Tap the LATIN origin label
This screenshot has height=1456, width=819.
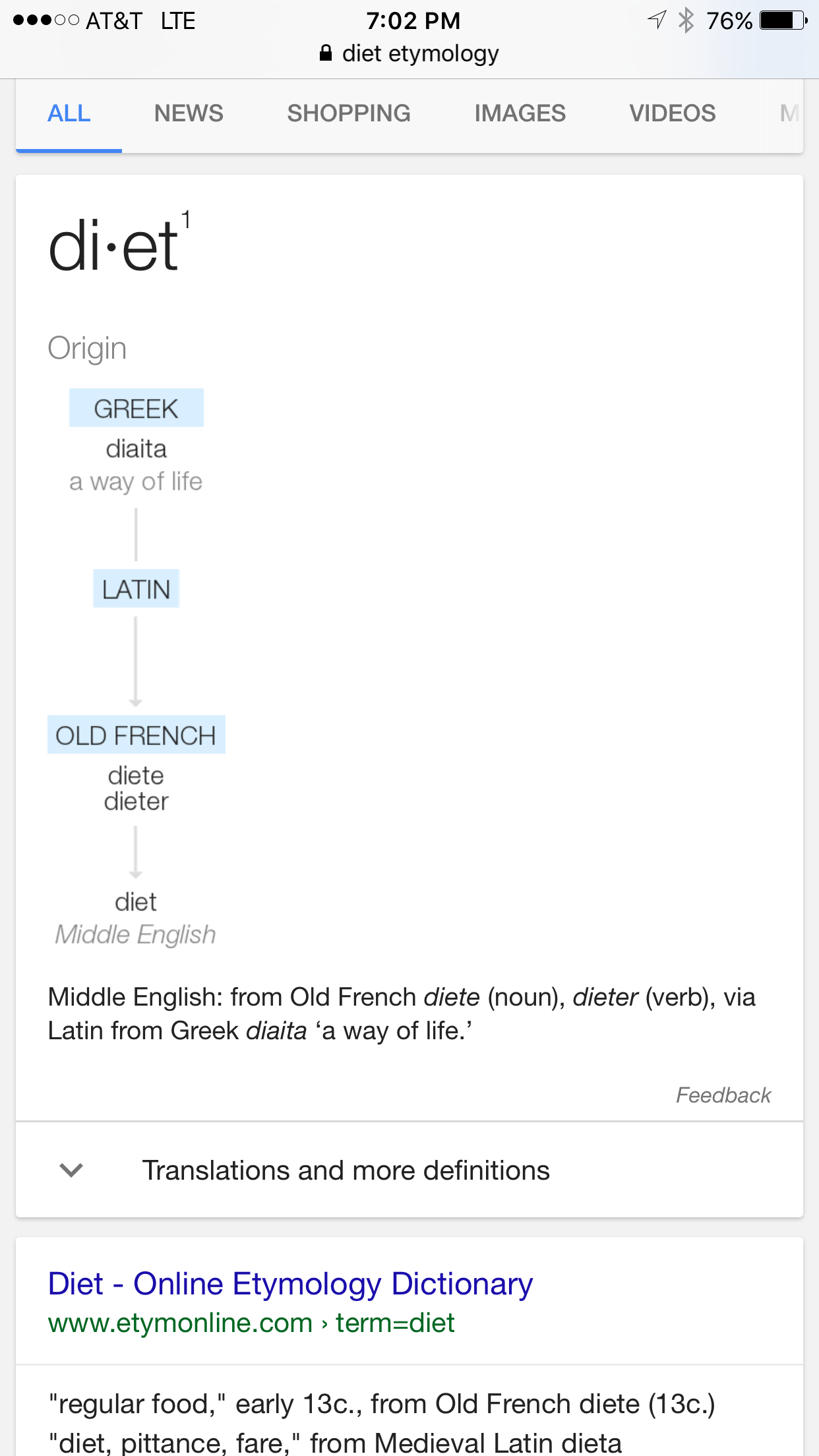tap(136, 589)
